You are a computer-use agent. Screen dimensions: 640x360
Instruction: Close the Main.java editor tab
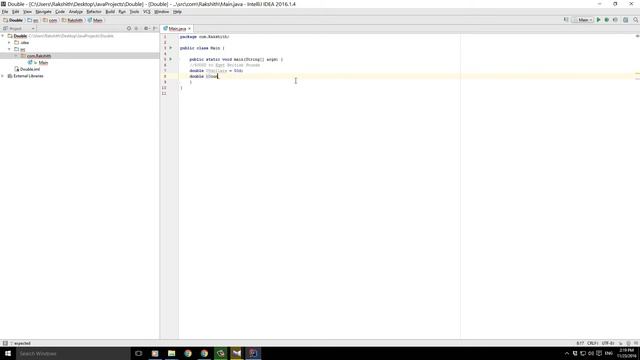189,29
